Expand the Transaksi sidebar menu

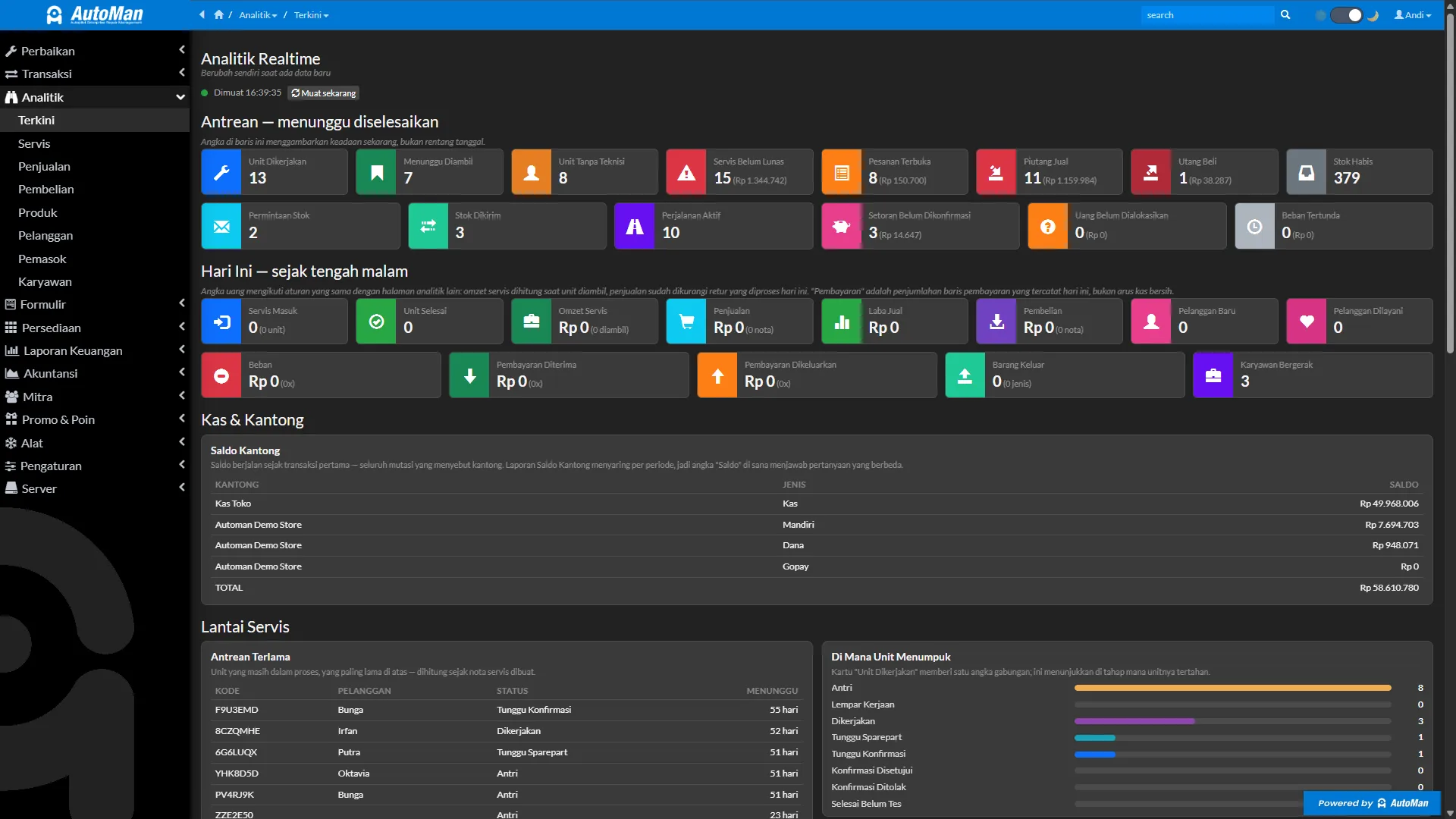point(95,74)
